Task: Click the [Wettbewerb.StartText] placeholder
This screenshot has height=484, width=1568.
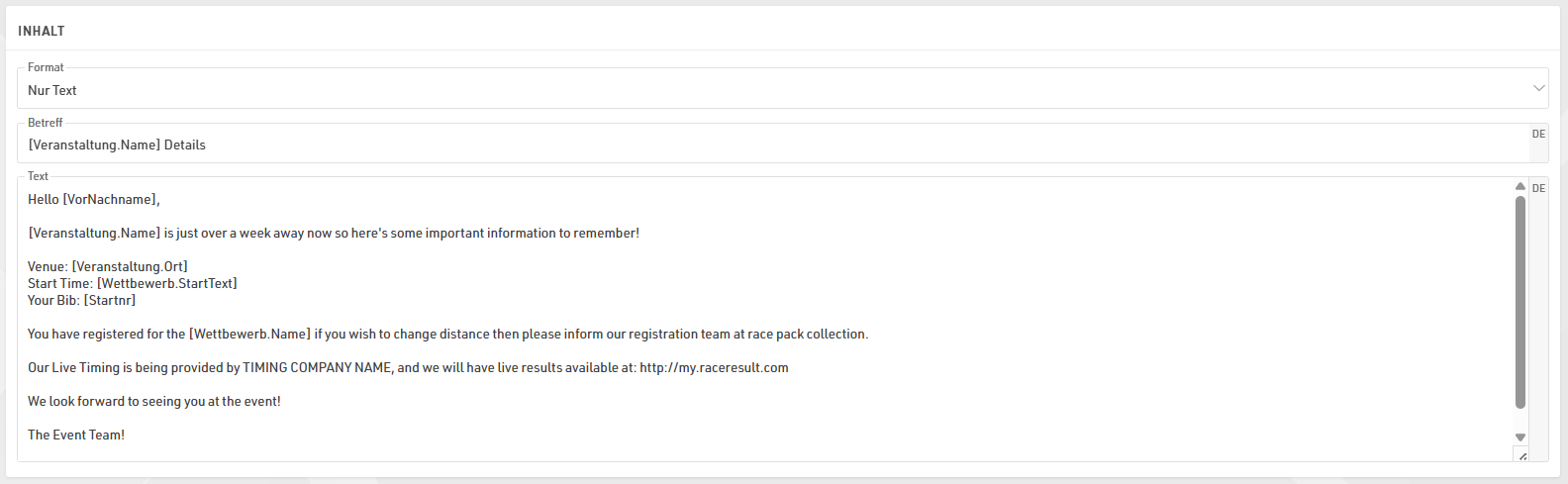Action: [166, 284]
